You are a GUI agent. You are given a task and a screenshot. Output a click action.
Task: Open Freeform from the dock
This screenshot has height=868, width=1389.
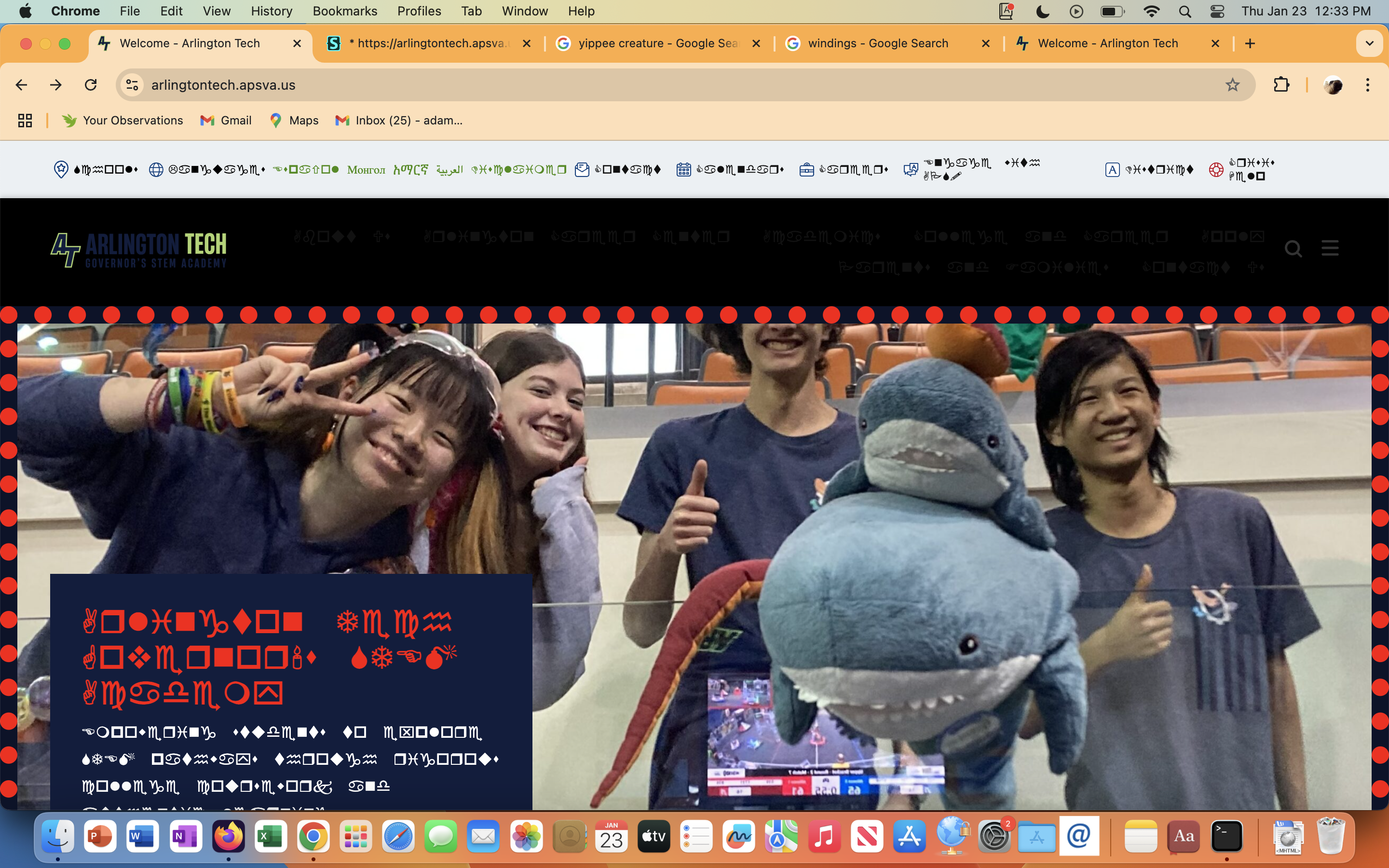click(x=739, y=837)
